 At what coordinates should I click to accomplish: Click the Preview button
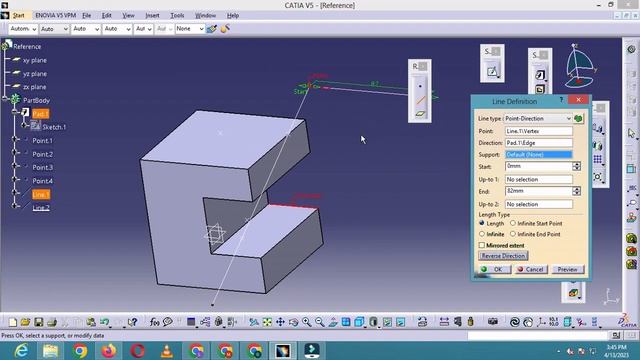click(568, 269)
